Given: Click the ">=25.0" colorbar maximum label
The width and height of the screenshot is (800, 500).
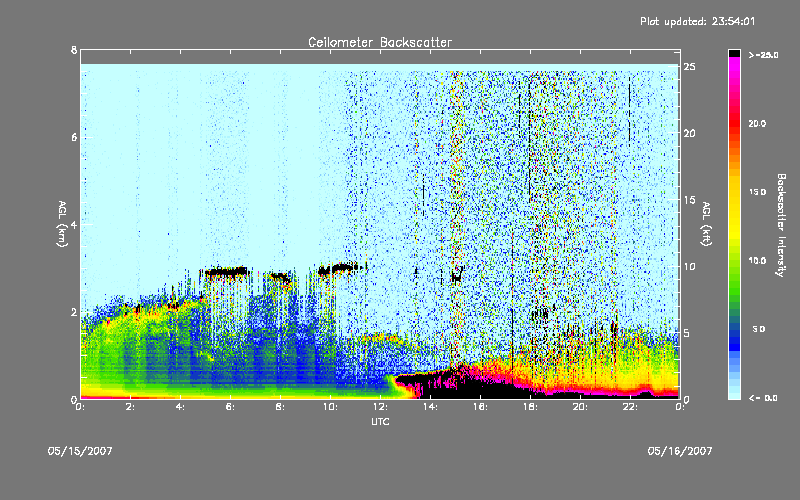Looking at the screenshot, I should [x=763, y=55].
